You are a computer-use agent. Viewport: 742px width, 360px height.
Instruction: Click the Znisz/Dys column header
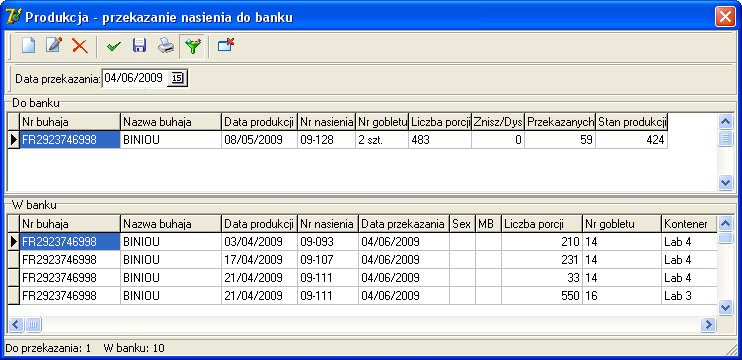498,122
